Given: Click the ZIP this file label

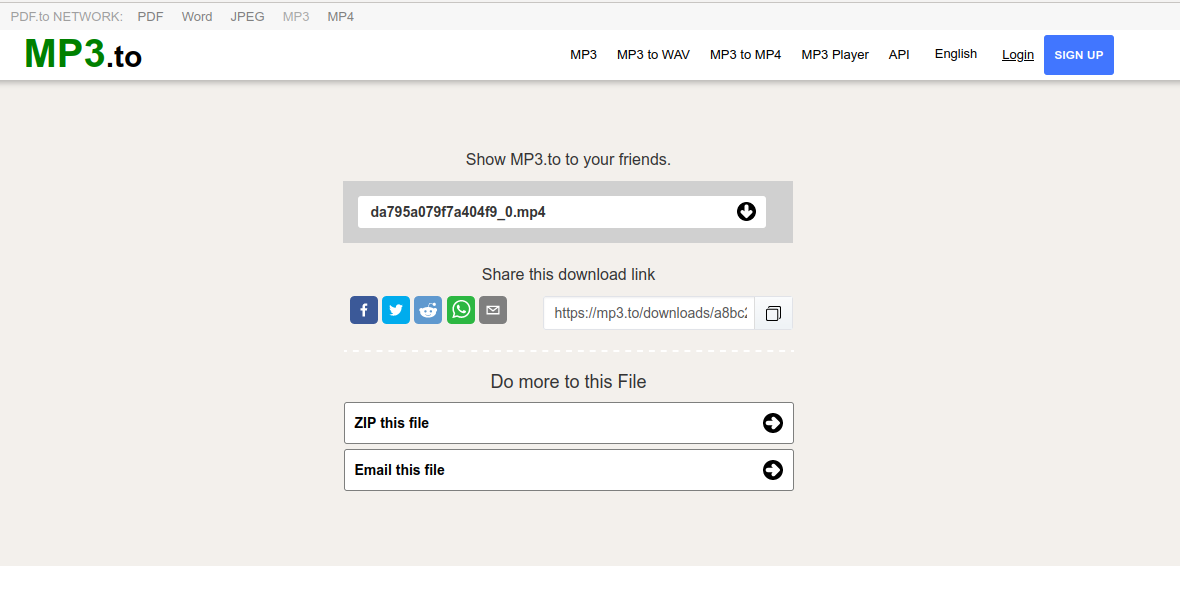Looking at the screenshot, I should coord(391,423).
